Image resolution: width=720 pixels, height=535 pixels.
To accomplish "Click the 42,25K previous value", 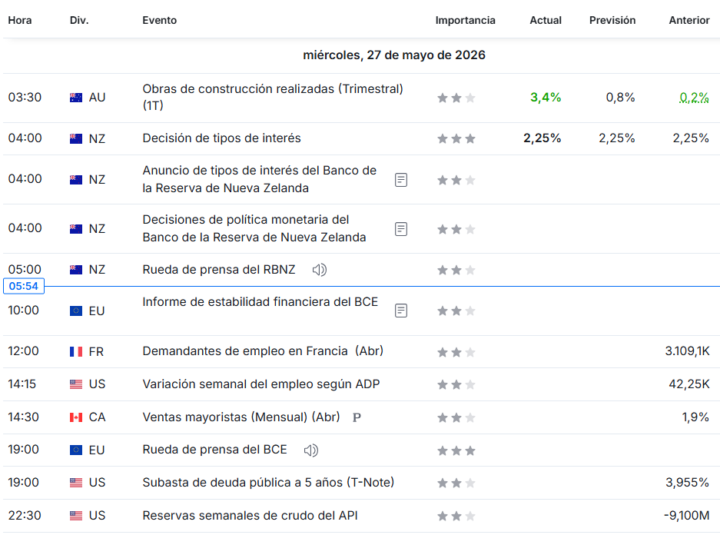I will coord(689,384).
